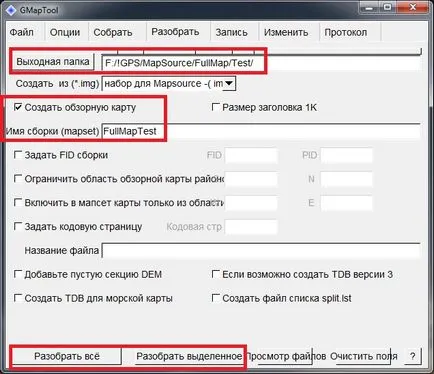Enable Размер заголовка 1K checkbox
This screenshot has height=374, width=434.
(216, 107)
